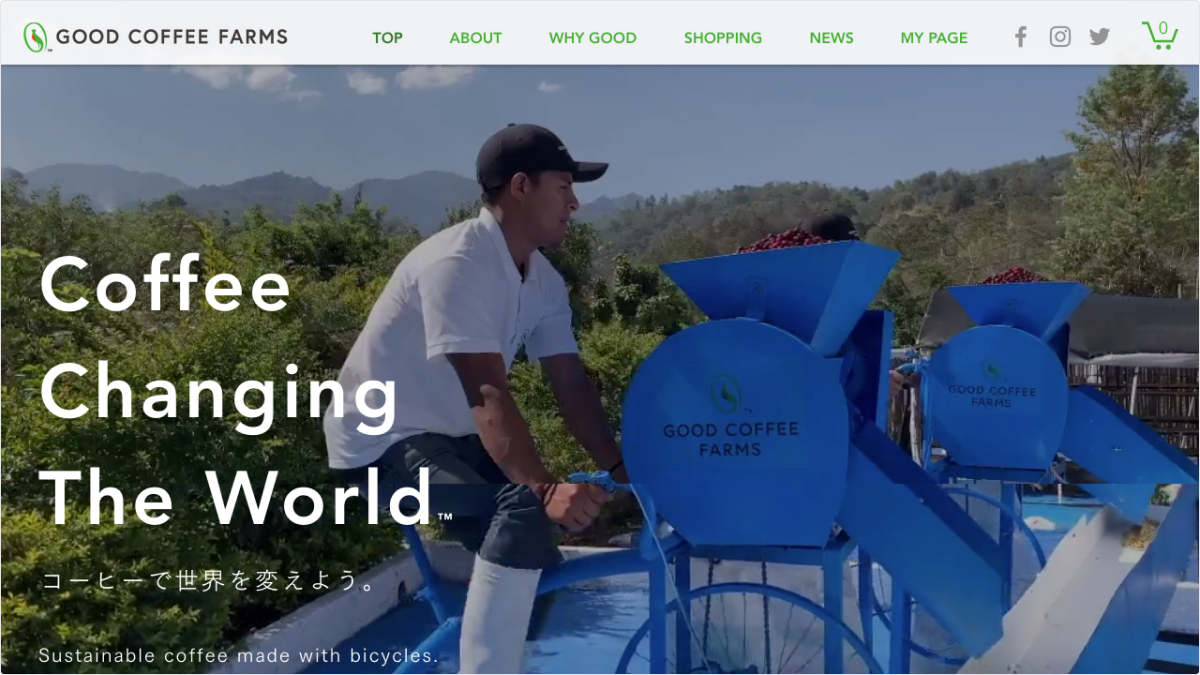
Task: Click the Japanese tagline under the headline
Action: click(209, 581)
